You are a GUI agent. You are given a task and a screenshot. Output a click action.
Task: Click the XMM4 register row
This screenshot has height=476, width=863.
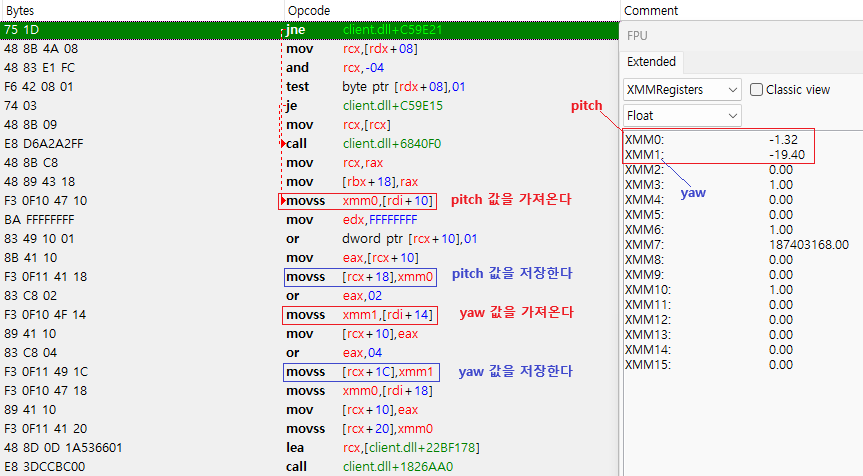point(709,200)
